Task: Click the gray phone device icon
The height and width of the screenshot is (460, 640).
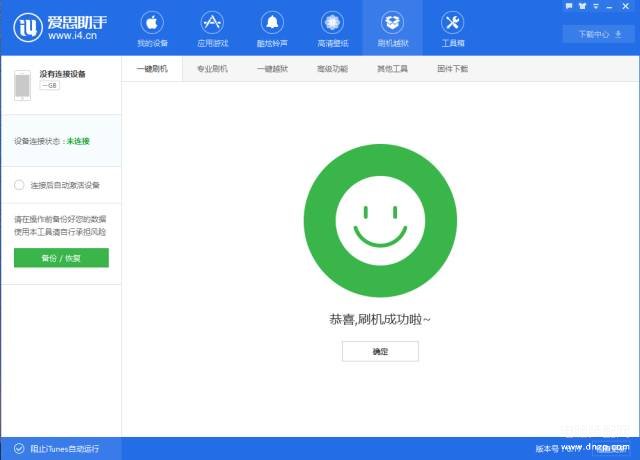Action: [x=22, y=85]
